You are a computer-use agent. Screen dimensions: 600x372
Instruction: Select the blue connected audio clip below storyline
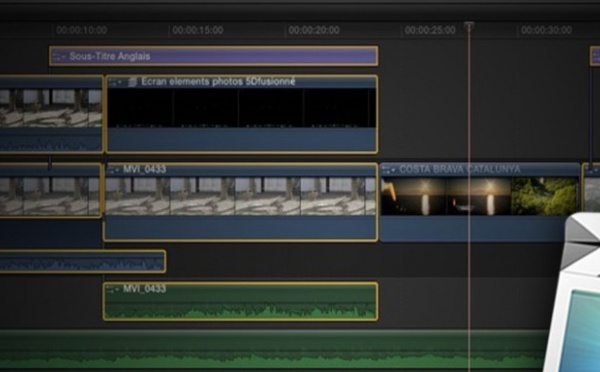click(83, 262)
